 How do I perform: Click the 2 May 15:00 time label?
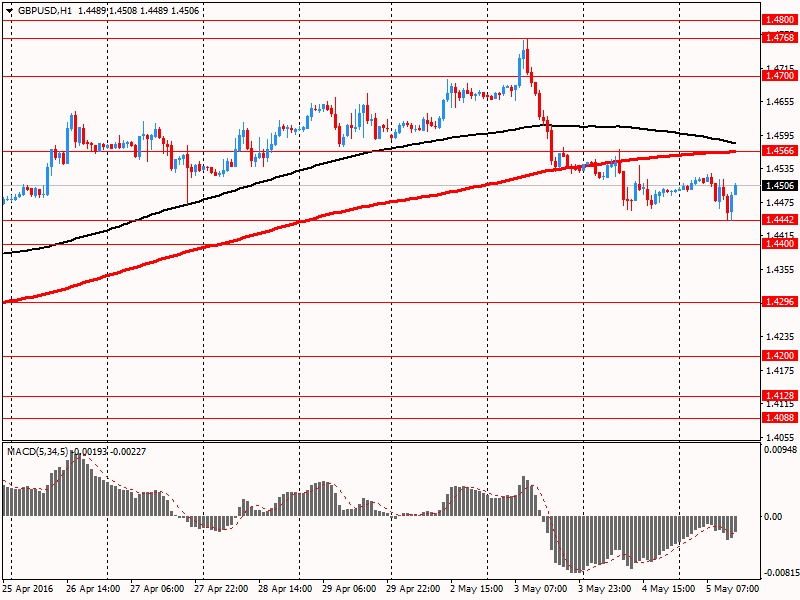pyautogui.click(x=477, y=589)
